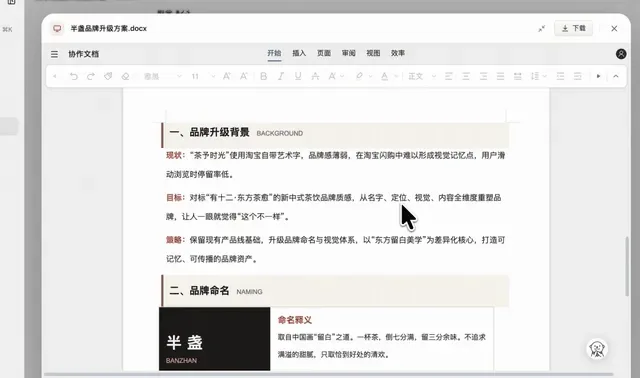640x378 pixels.
Task: Click the file name 半盏品牌升级方案.docx
Action: coord(109,29)
